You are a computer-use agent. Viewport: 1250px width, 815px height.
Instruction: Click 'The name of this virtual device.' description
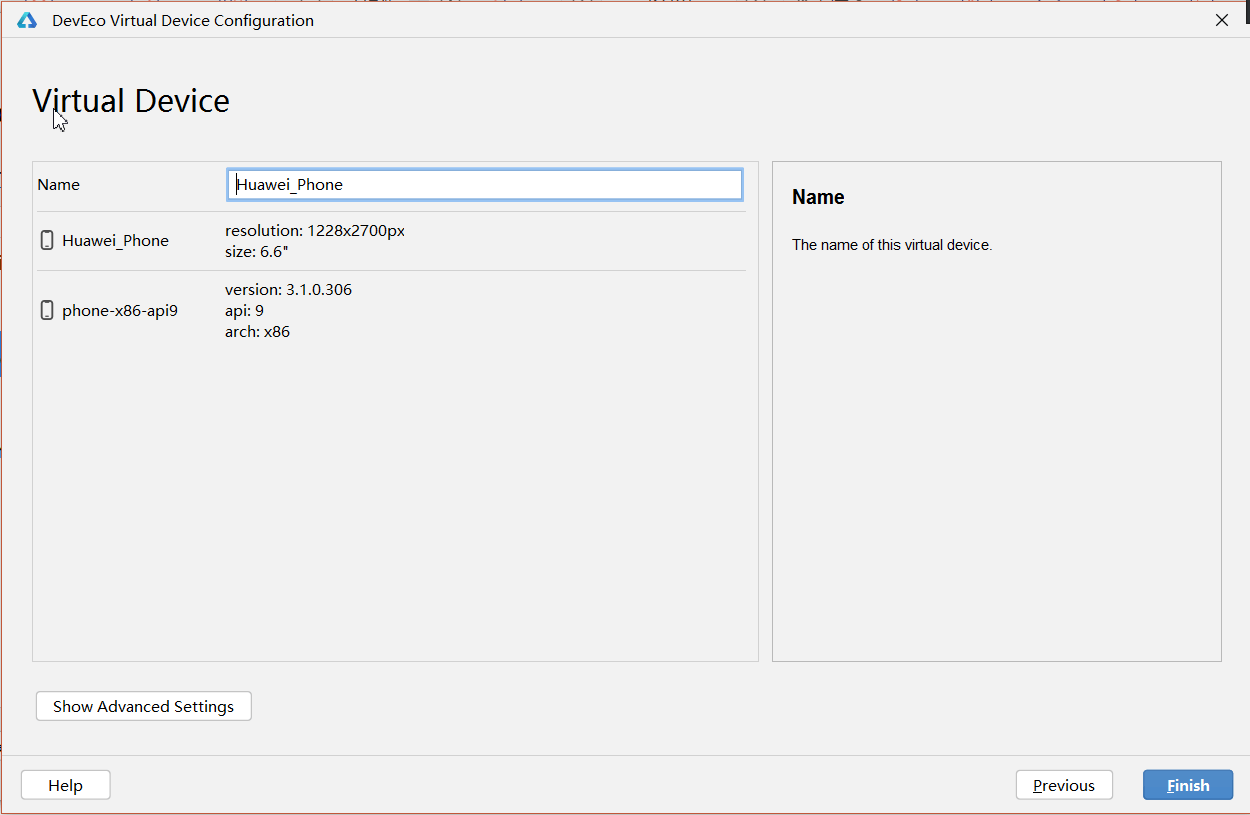tap(892, 244)
